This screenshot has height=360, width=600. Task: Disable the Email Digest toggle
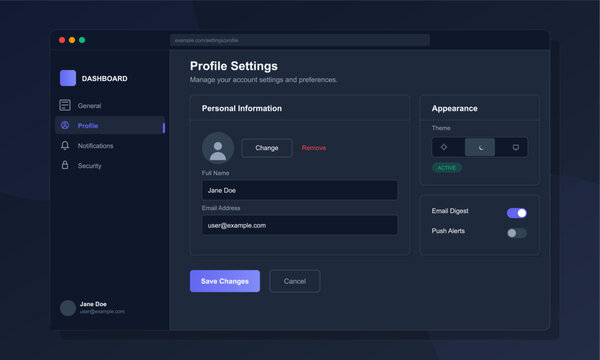coord(517,213)
